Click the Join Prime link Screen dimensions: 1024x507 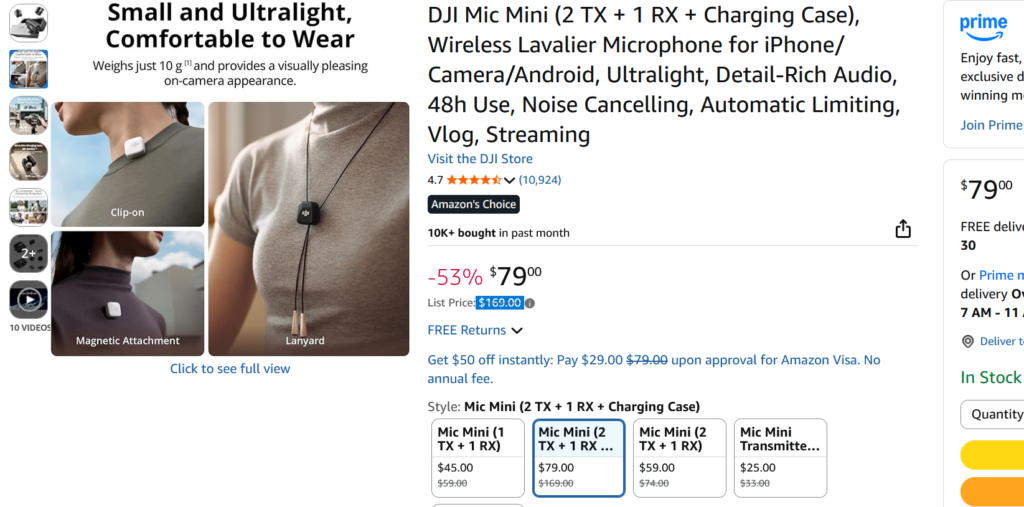(991, 125)
